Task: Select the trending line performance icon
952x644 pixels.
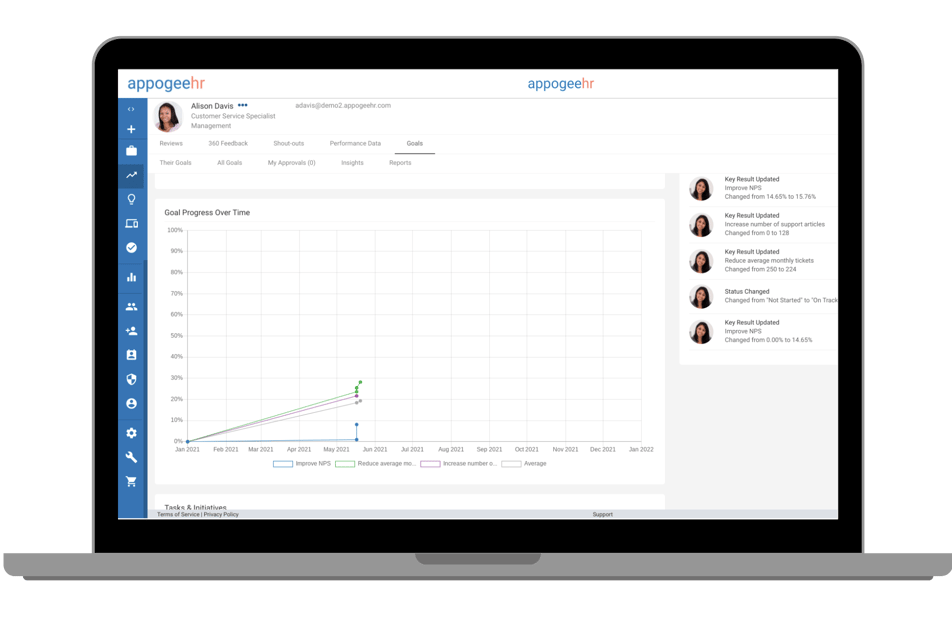Action: (x=131, y=175)
